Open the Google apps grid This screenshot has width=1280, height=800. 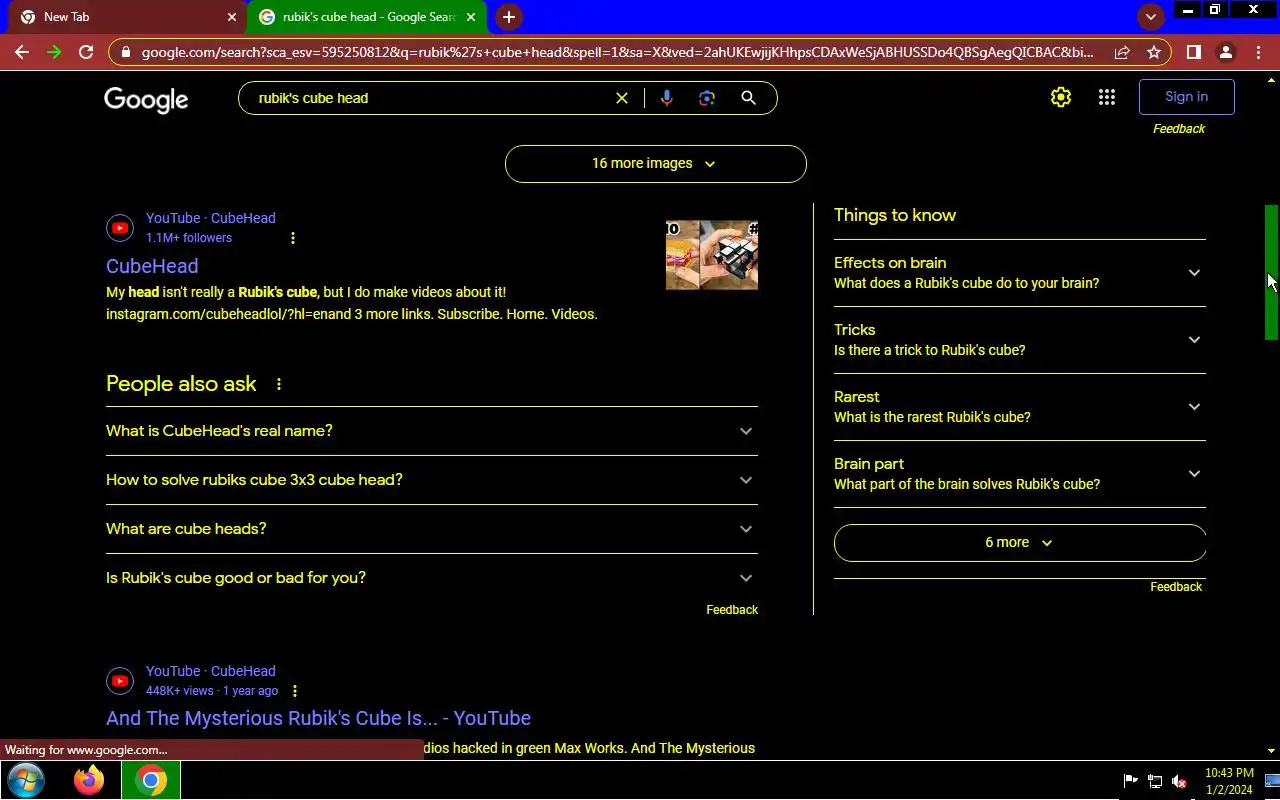pos(1107,97)
